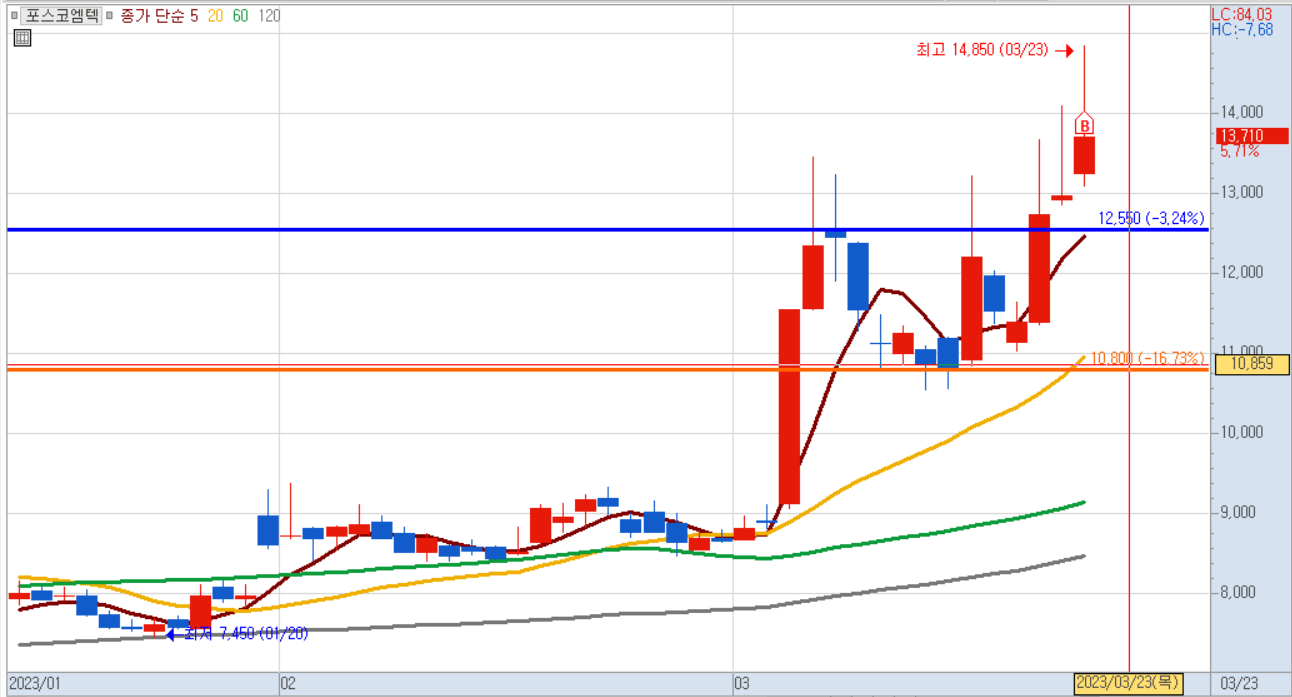The width and height of the screenshot is (1292, 697).
Task: Click the 02 month axis label
Action: pyautogui.click(x=288, y=683)
